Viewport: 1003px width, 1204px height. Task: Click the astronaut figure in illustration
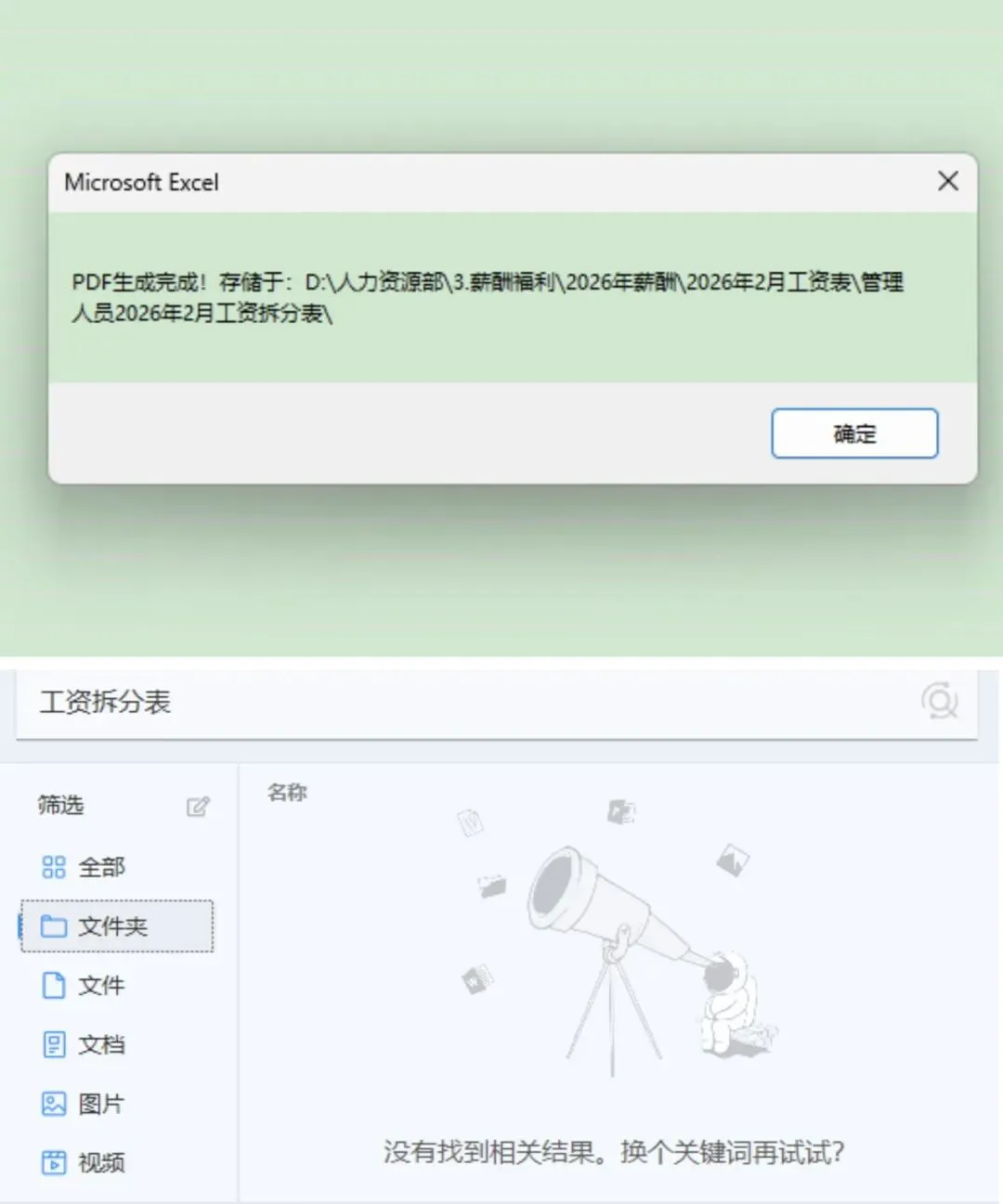tap(734, 1004)
